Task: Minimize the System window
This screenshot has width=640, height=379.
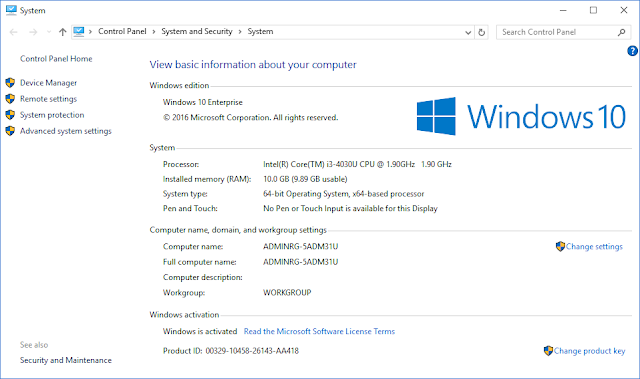Action: pos(563,10)
